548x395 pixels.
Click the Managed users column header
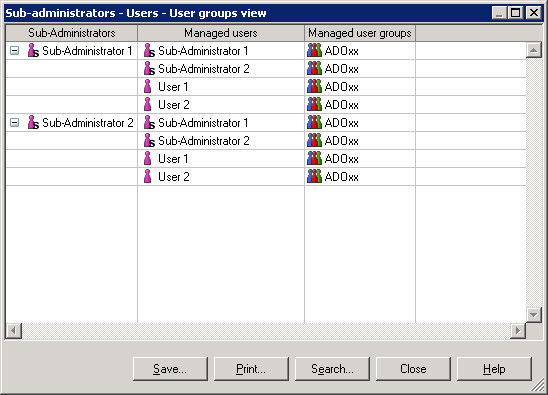(221, 33)
